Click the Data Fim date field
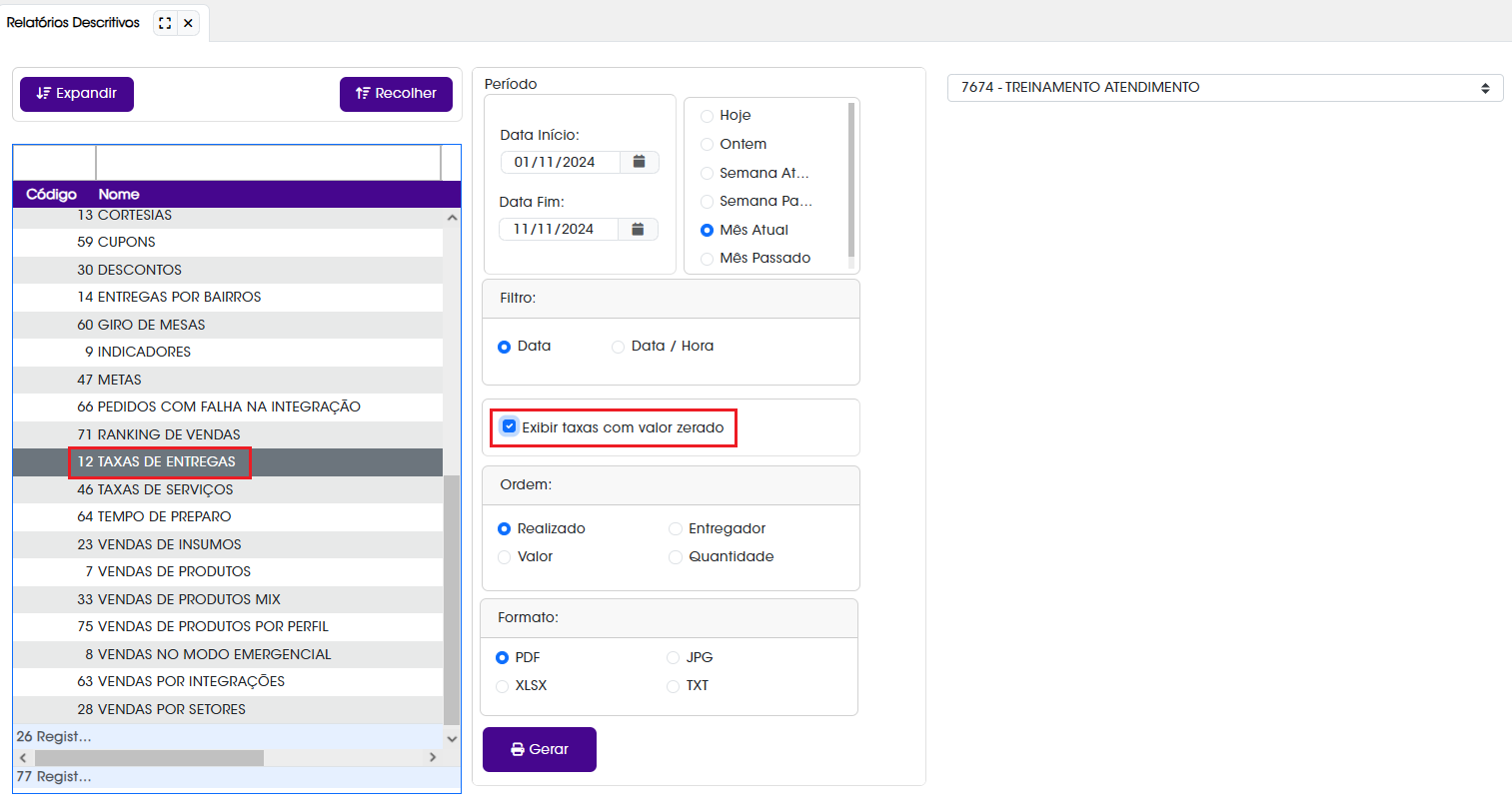 click(x=559, y=229)
